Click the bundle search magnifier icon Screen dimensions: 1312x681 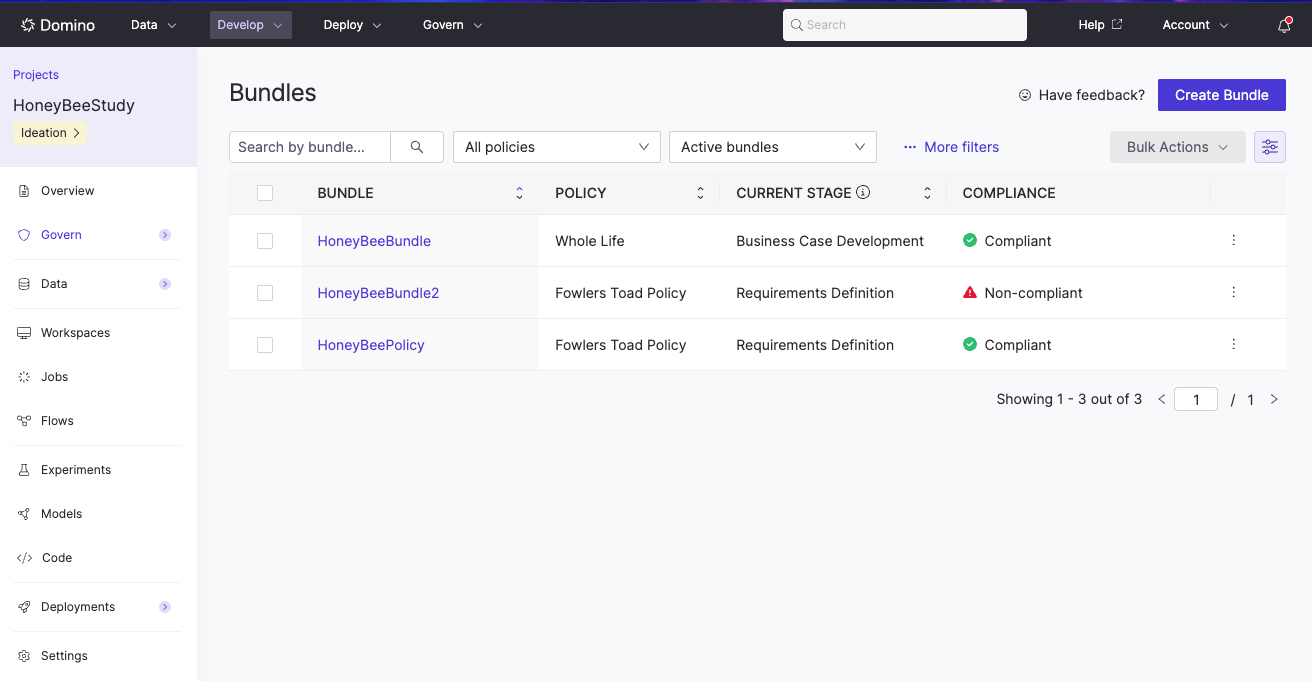click(x=417, y=147)
